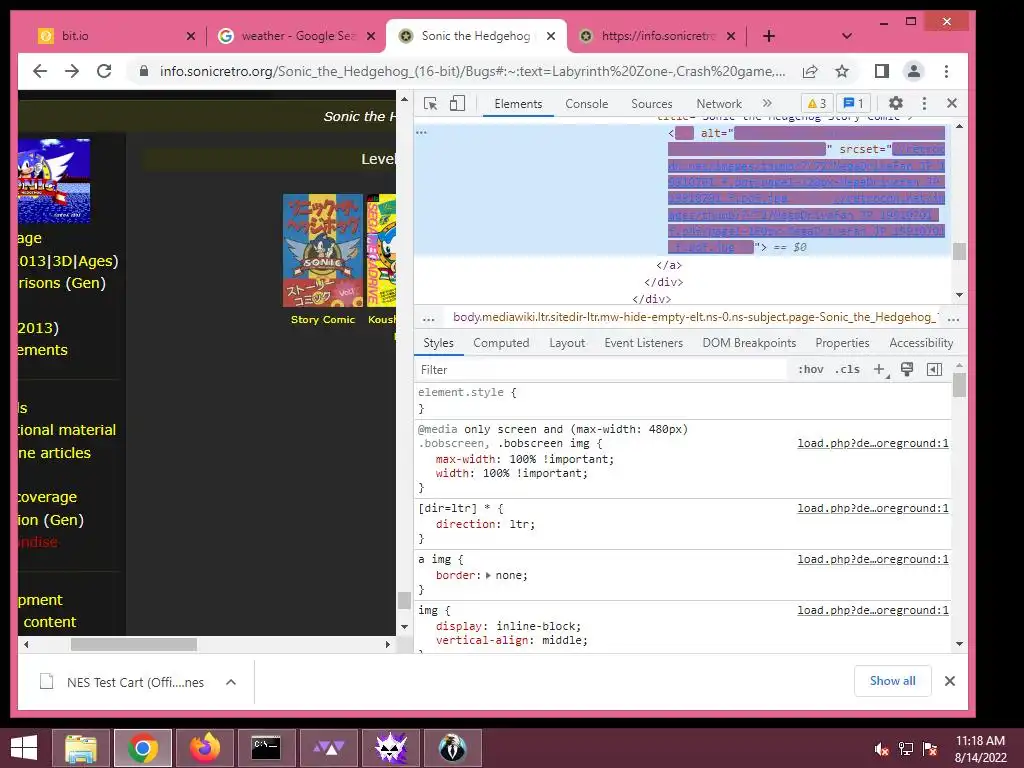The width and height of the screenshot is (1024, 768).
Task: Open DevTools settings gear
Action: coord(895,103)
